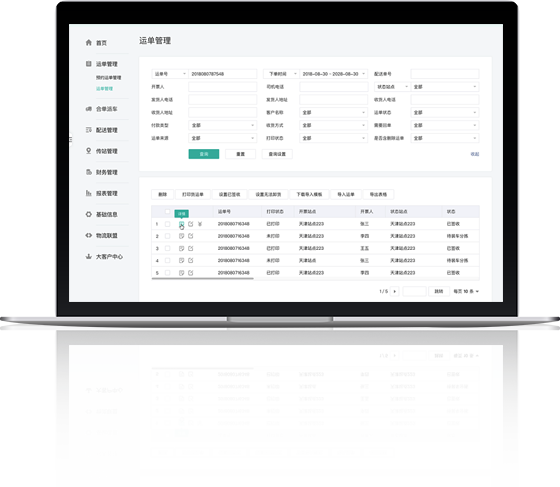Click the 导入运单 button
Image resolution: width=560 pixels, height=487 pixels.
pyautogui.click(x=346, y=194)
